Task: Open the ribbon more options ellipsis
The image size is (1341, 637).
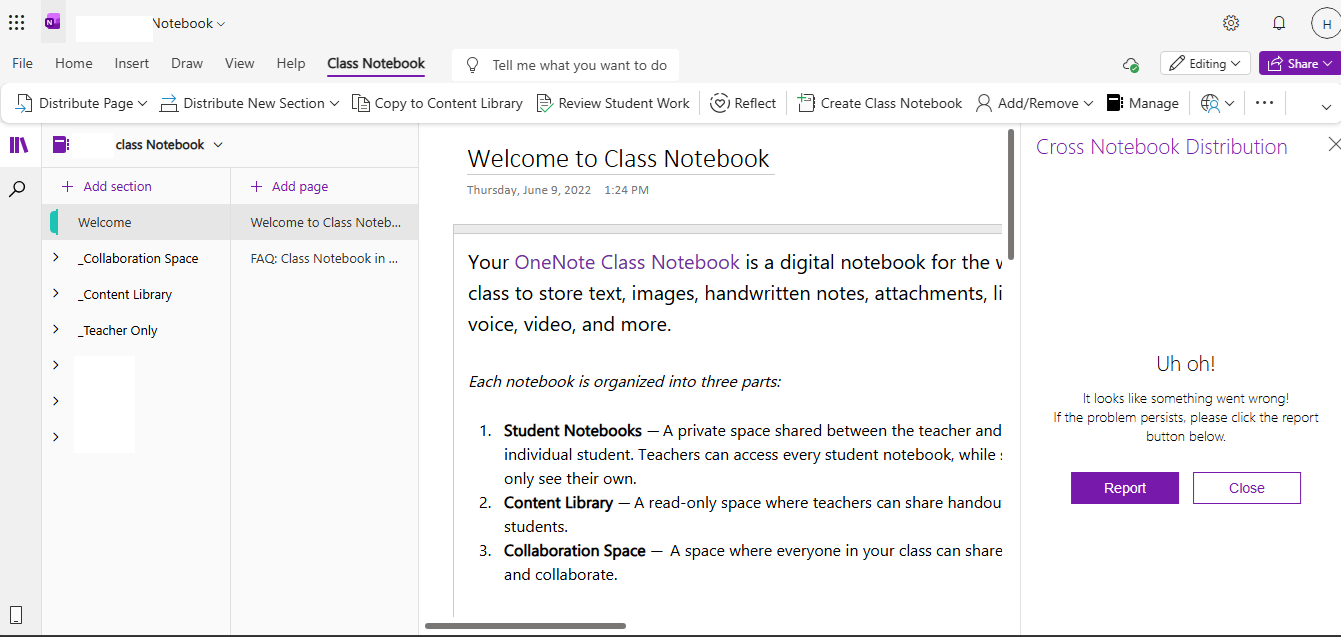Action: [x=1264, y=103]
